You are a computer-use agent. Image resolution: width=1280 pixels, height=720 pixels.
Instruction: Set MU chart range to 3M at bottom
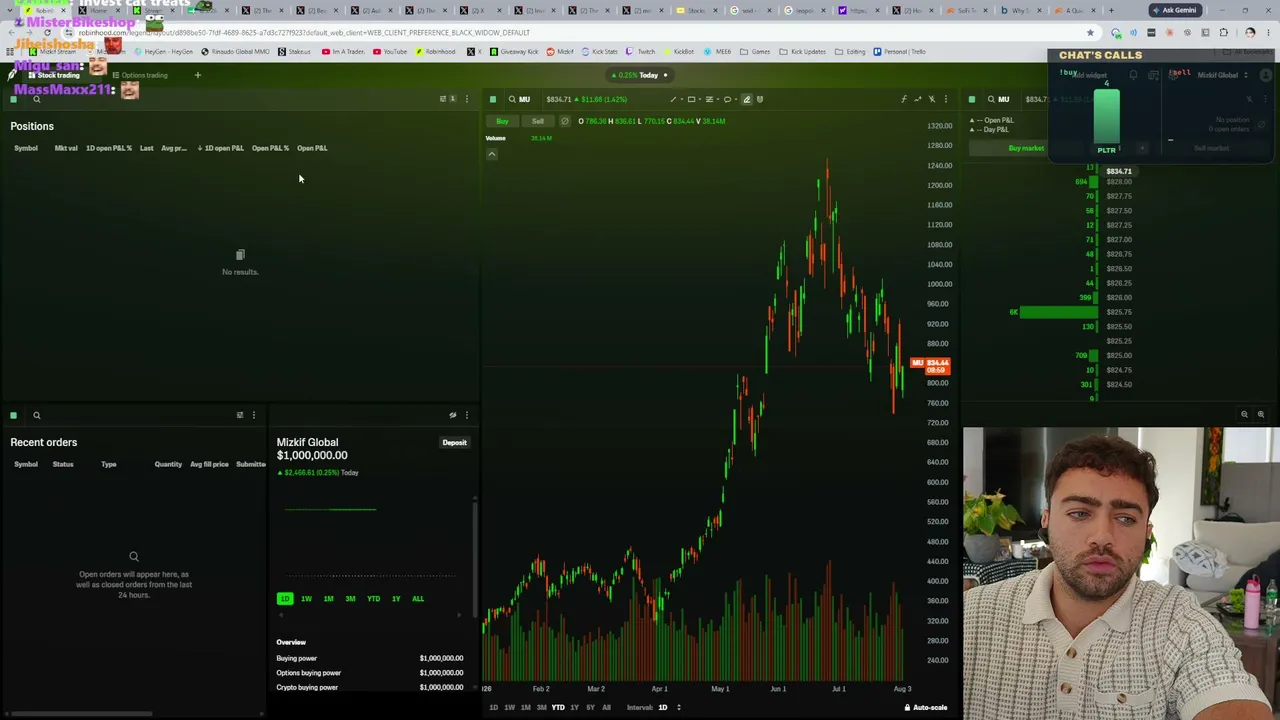(541, 708)
